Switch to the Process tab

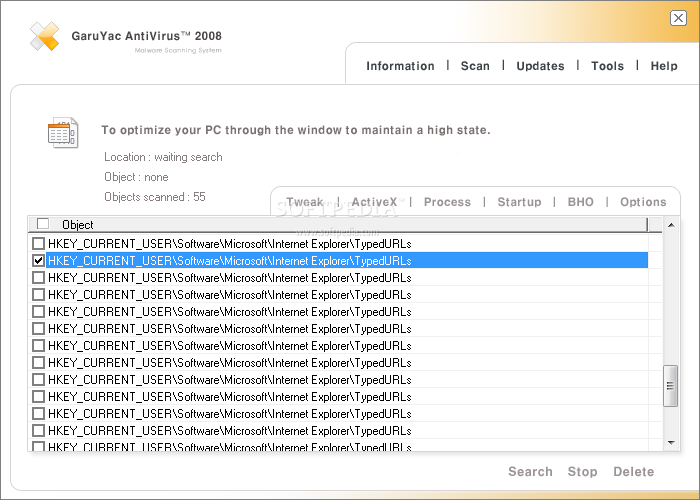447,202
